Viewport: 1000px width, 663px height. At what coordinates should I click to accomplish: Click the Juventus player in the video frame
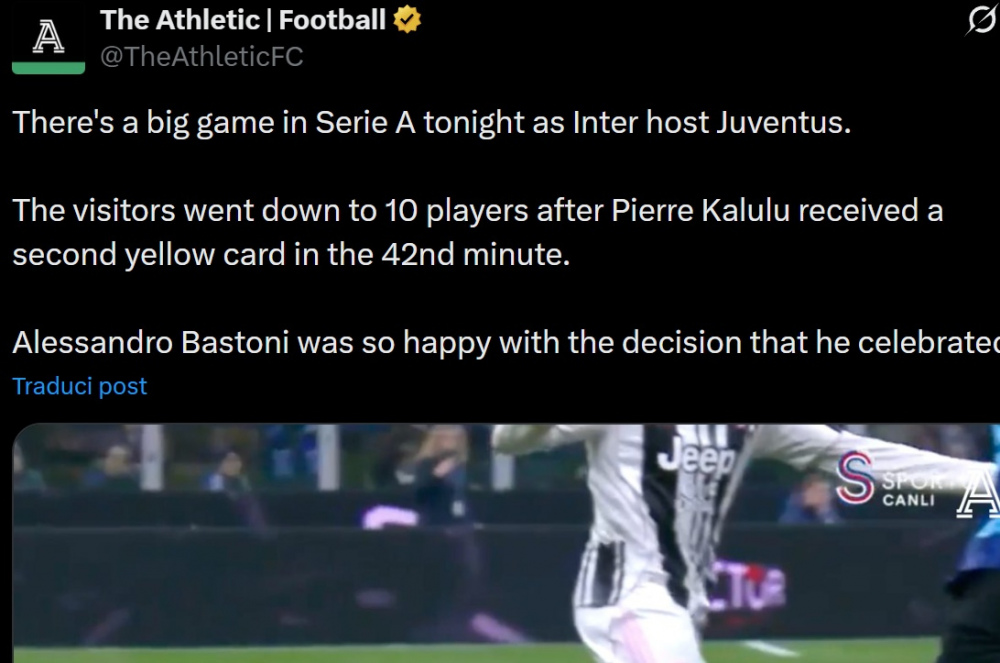click(660, 540)
